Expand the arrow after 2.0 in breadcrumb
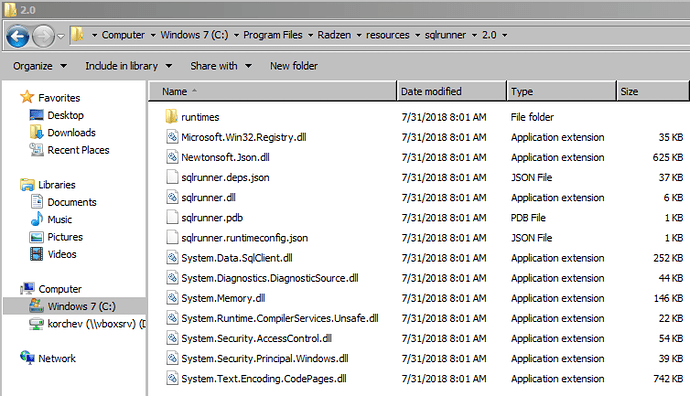 (x=504, y=35)
